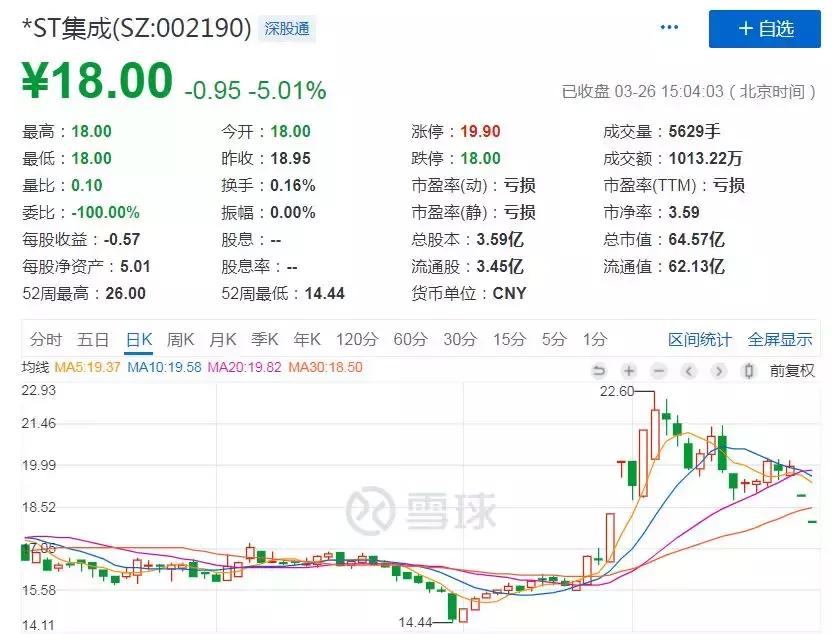
Task: Switch to the 日K daily chart tab
Action: coord(136,340)
